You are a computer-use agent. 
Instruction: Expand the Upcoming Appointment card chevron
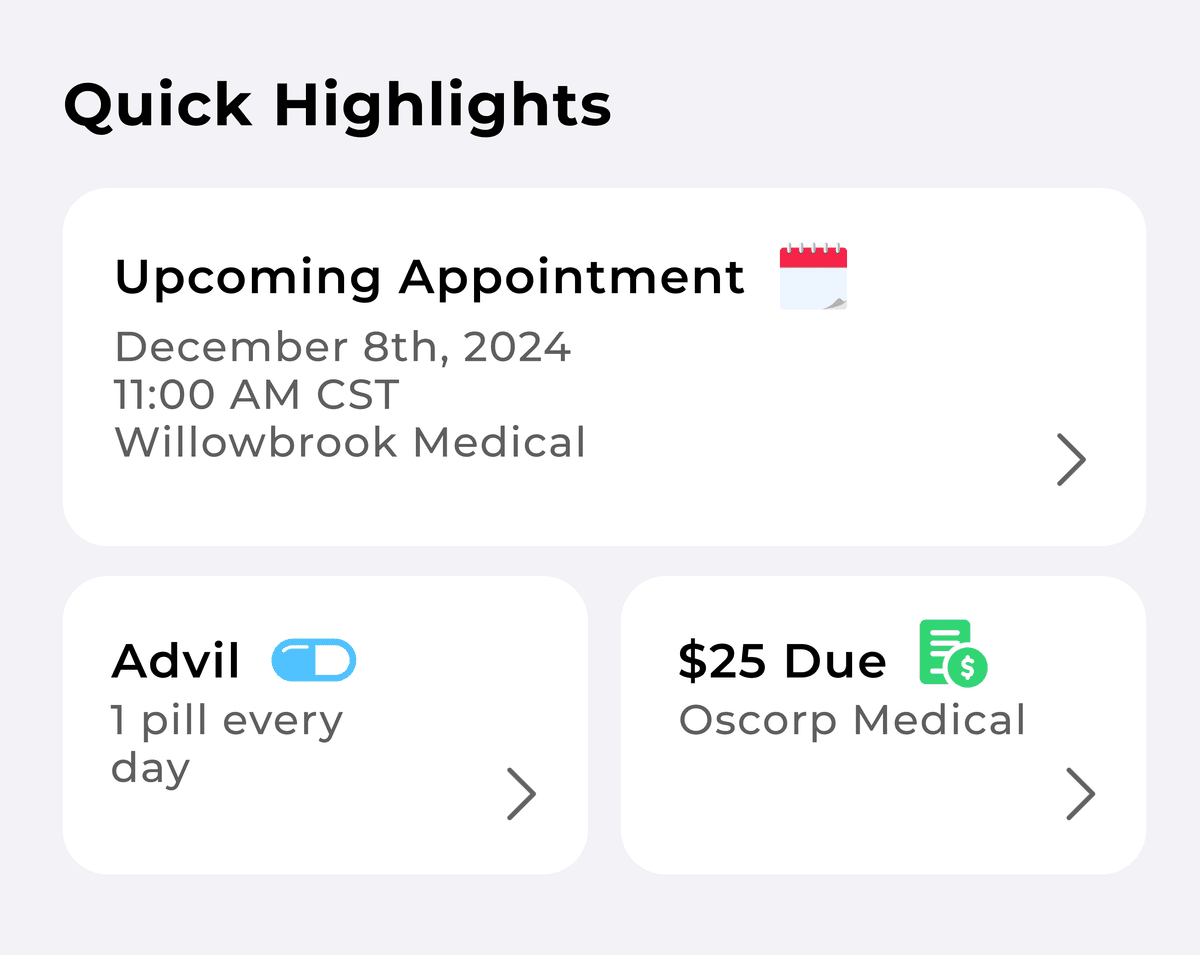click(x=1071, y=461)
